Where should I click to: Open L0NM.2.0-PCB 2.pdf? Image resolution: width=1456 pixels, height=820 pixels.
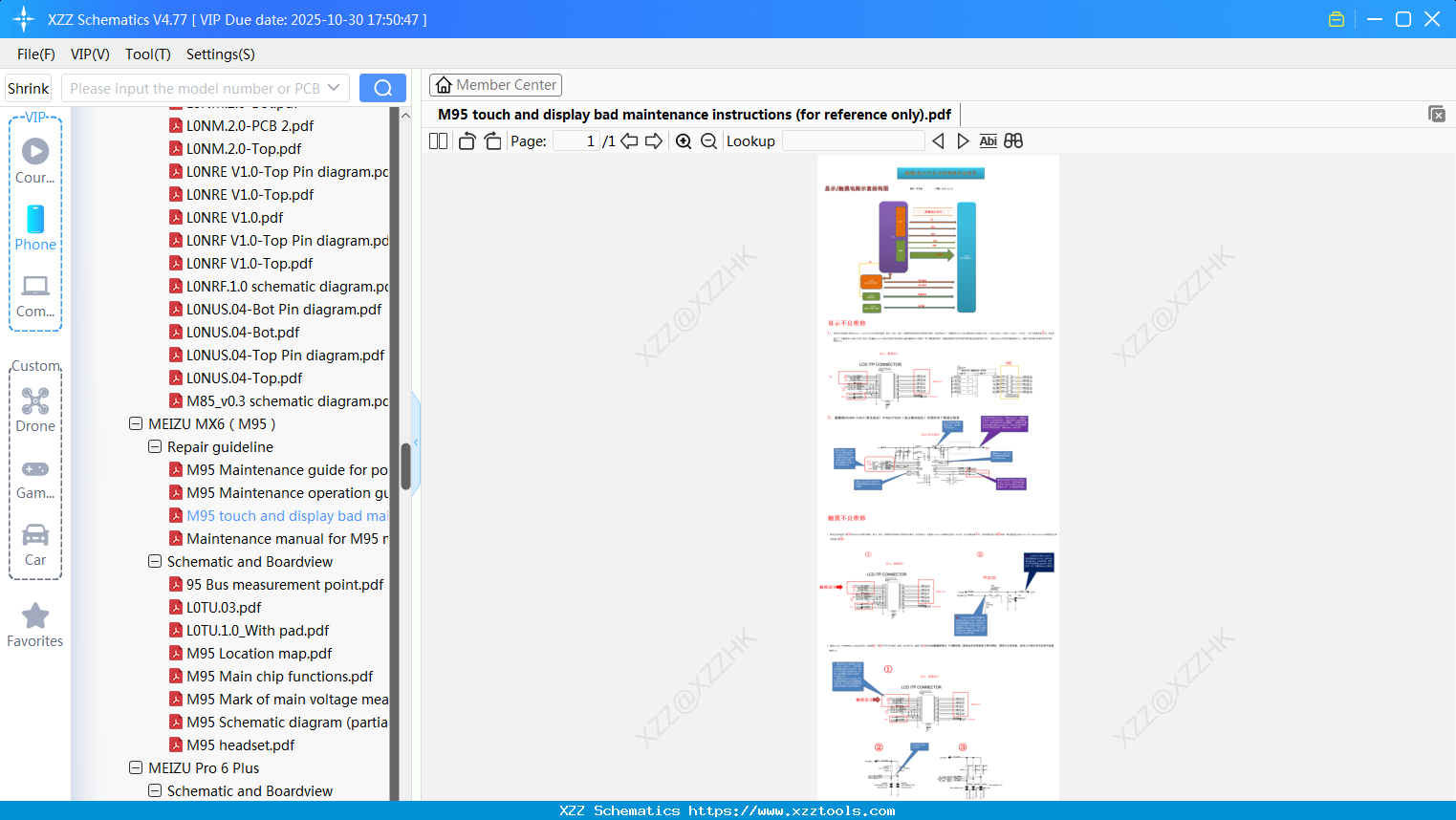250,125
